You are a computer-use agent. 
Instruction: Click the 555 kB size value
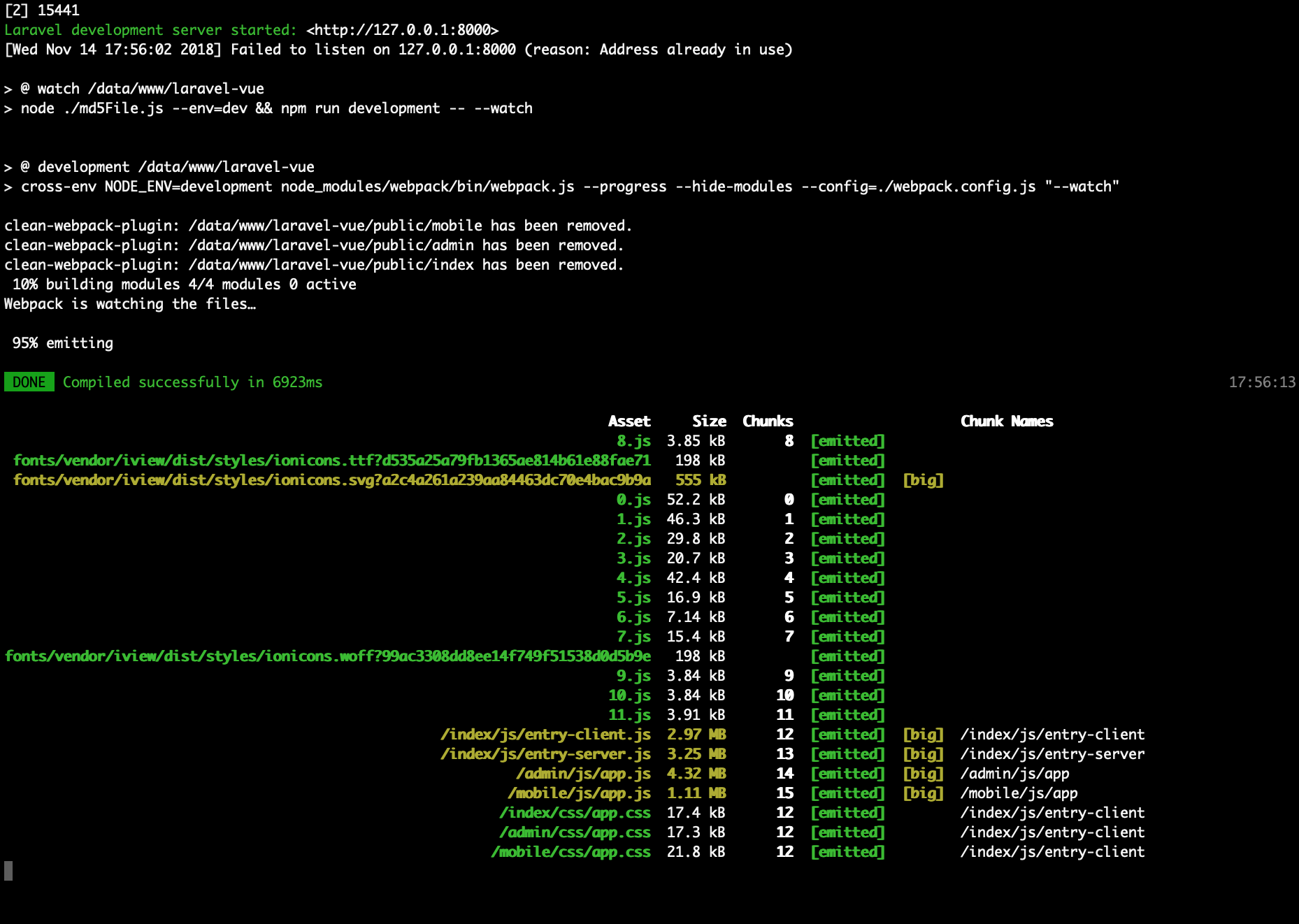coord(701,480)
